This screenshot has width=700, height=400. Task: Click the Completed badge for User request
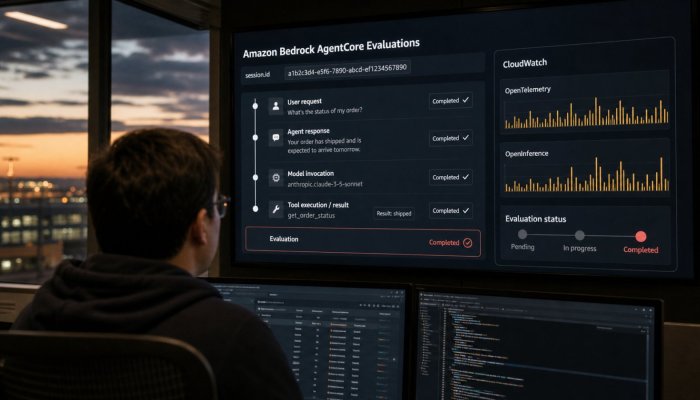click(450, 101)
